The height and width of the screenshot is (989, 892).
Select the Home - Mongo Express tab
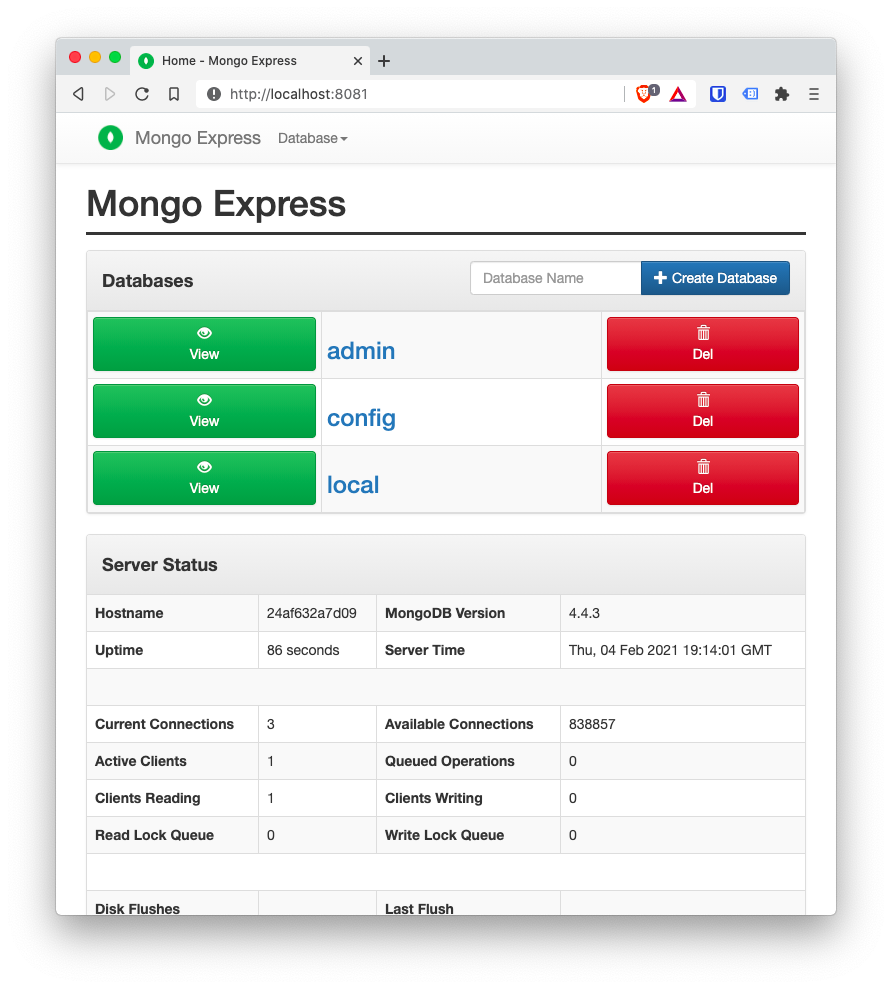[250, 61]
